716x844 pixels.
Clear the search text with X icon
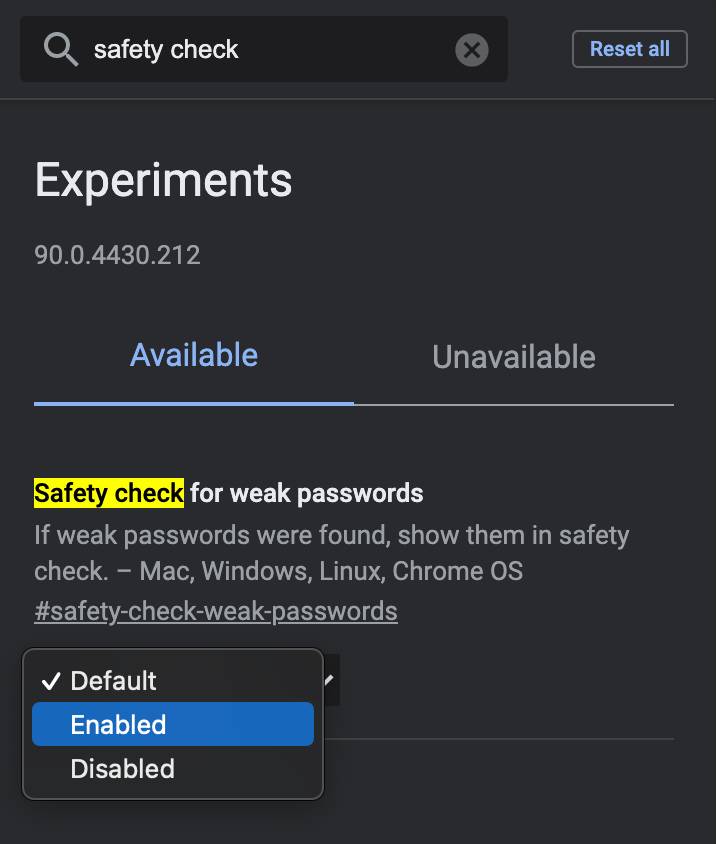point(472,49)
